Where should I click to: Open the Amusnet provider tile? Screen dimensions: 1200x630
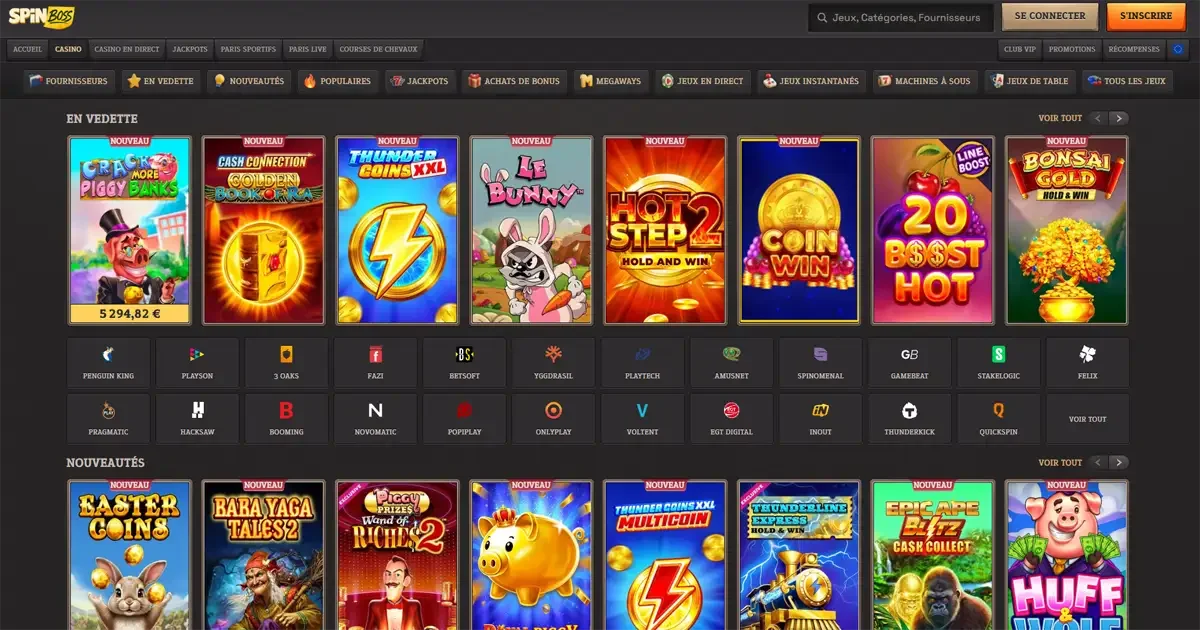731,363
